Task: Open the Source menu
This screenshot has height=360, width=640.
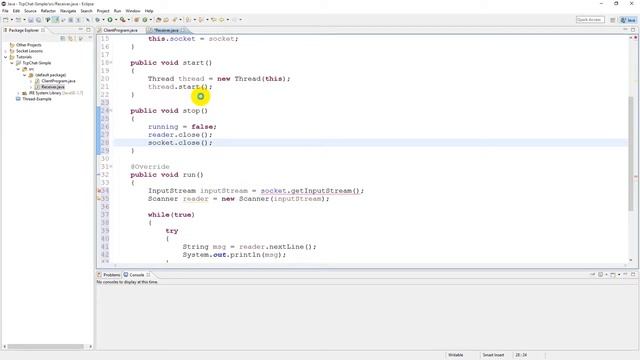Action: click(x=30, y=11)
